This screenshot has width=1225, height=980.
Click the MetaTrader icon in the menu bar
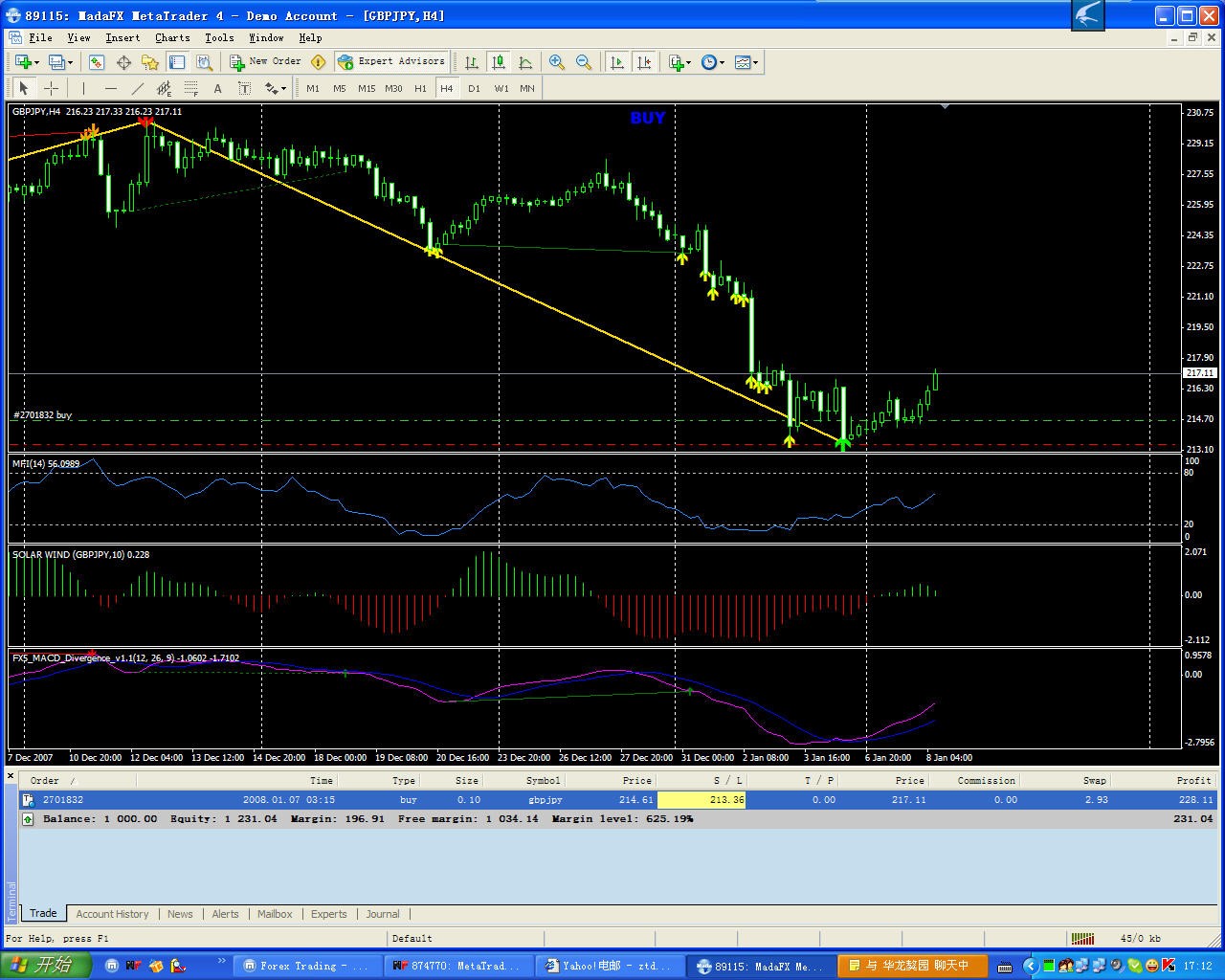coord(15,37)
